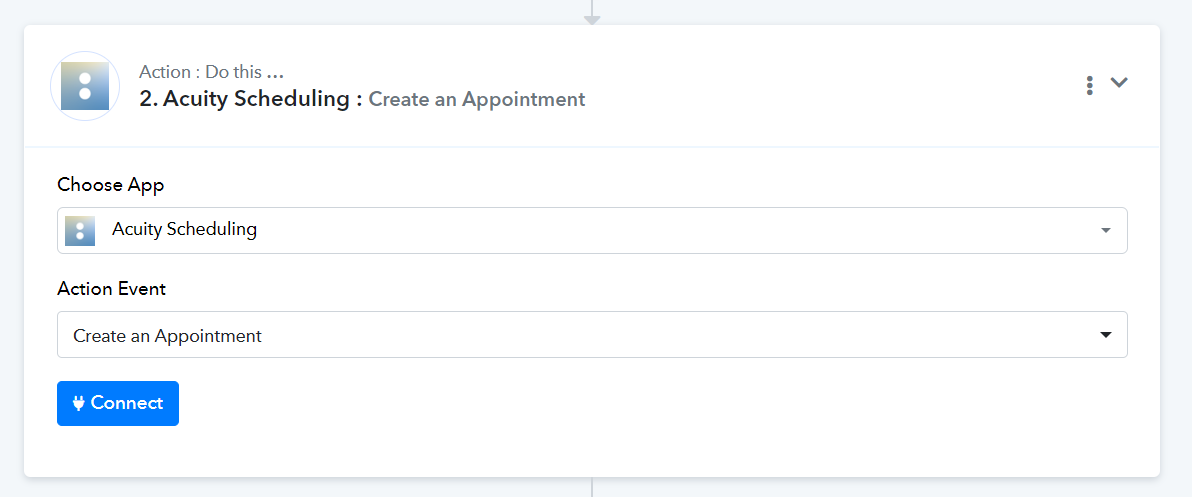The height and width of the screenshot is (497, 1192).
Task: Click the Action Event label
Action: 112,289
